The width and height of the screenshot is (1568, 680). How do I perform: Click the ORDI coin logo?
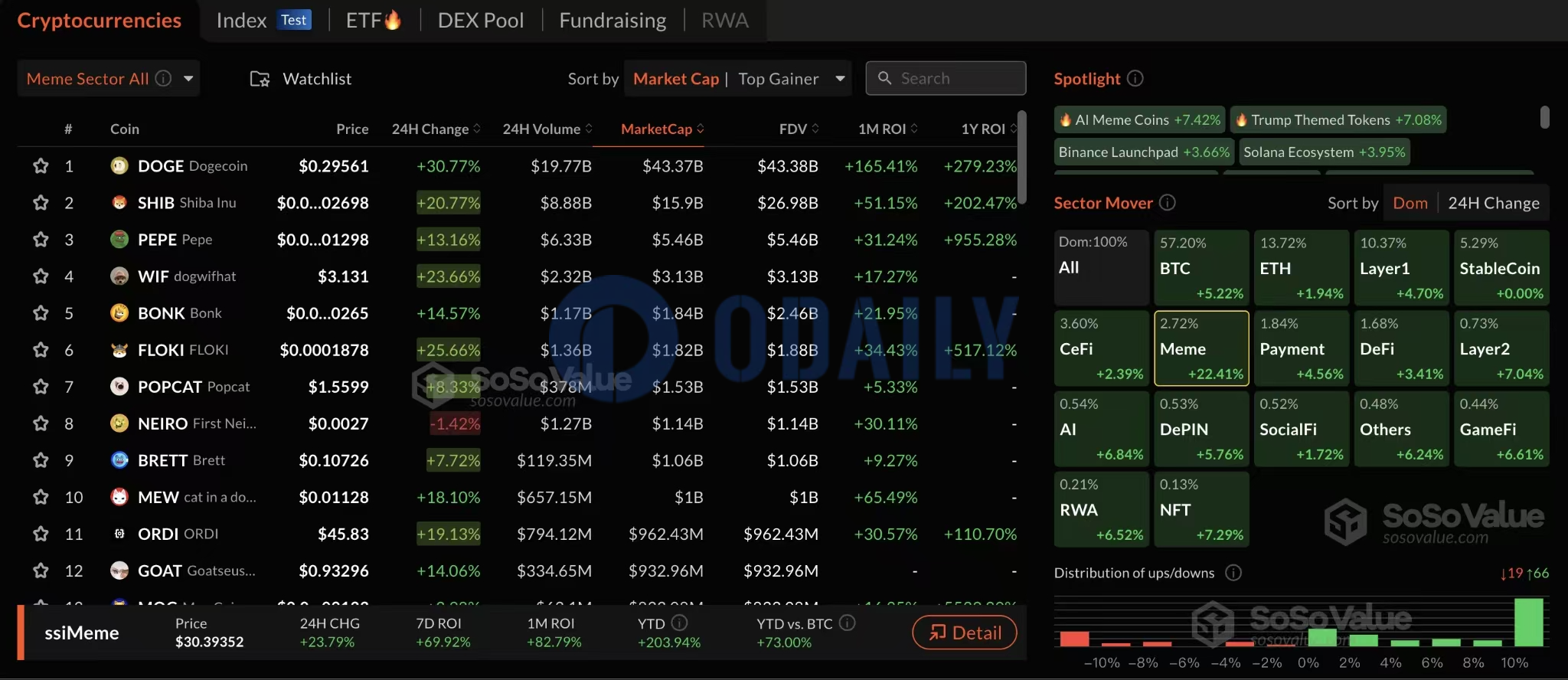click(119, 534)
